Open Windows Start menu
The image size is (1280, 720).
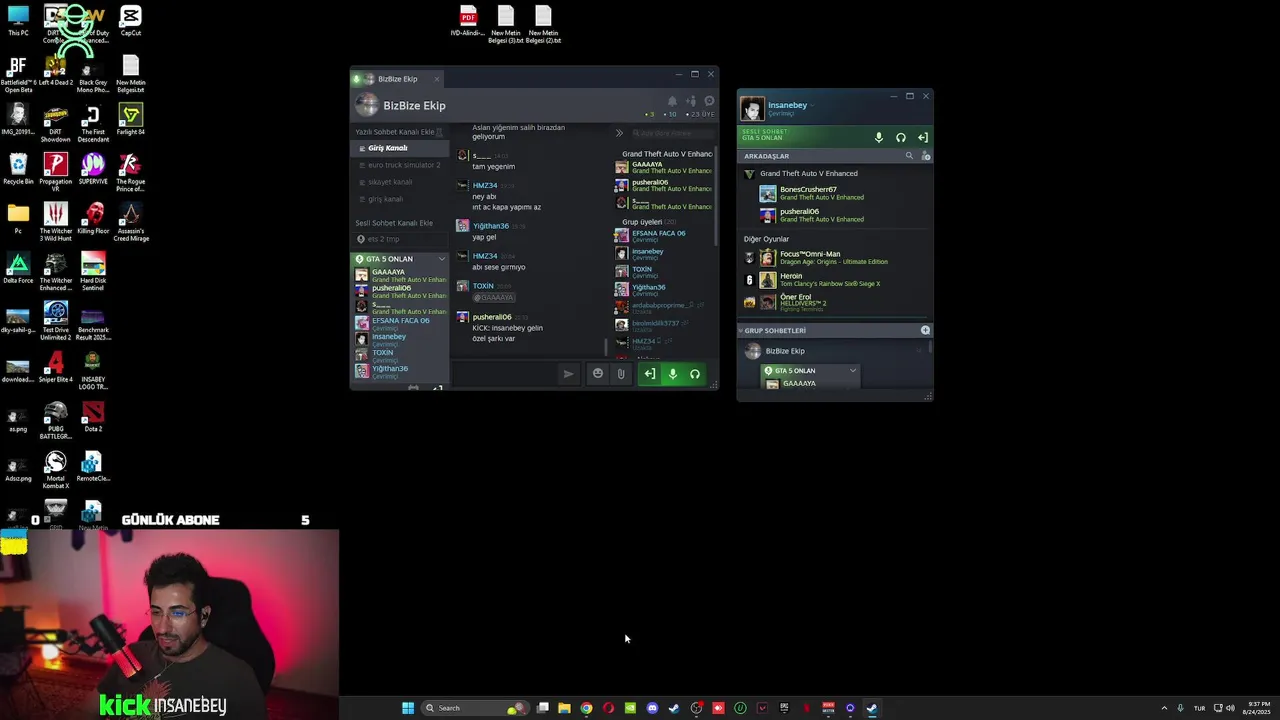408,708
